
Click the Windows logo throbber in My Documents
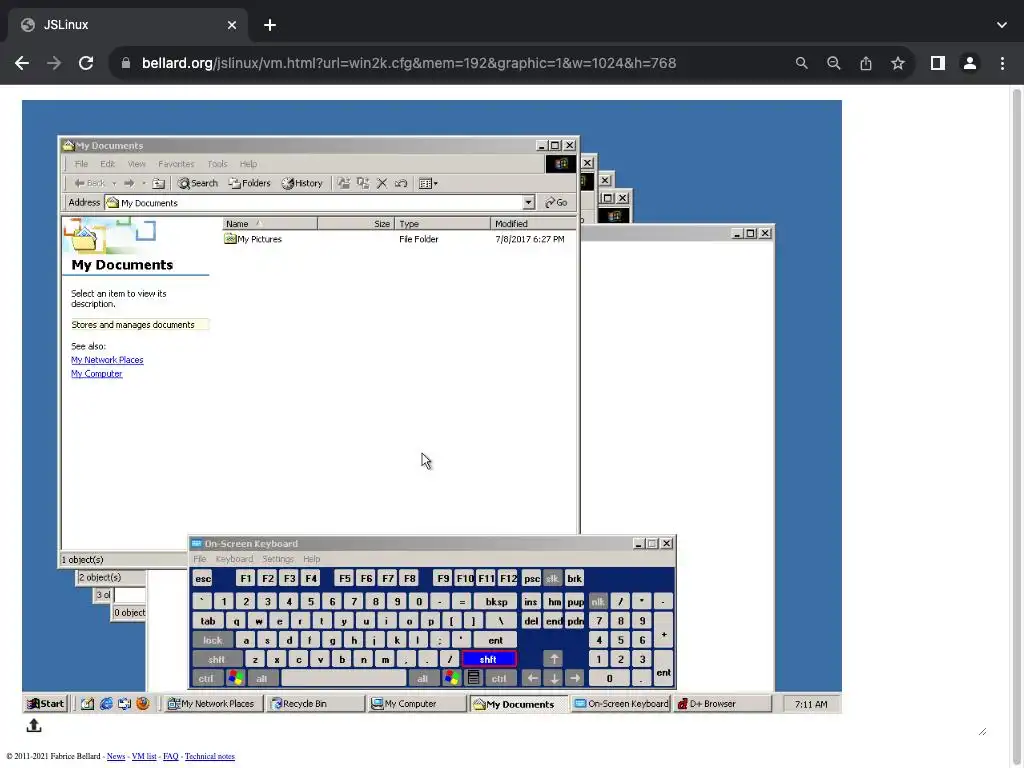[561, 164]
